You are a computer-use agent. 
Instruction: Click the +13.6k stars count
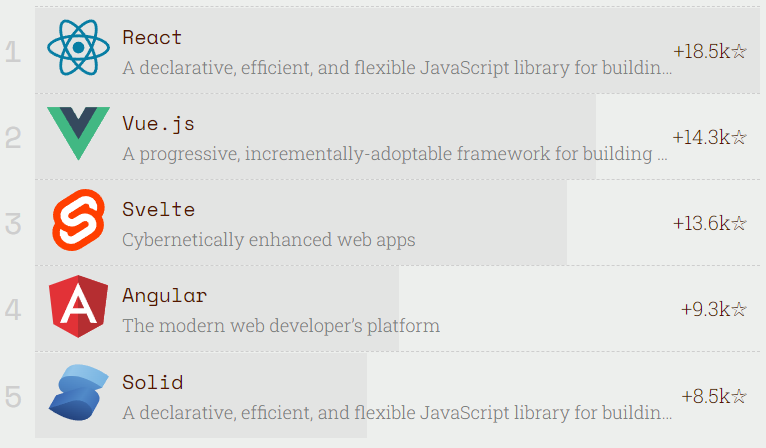[x=710, y=223]
